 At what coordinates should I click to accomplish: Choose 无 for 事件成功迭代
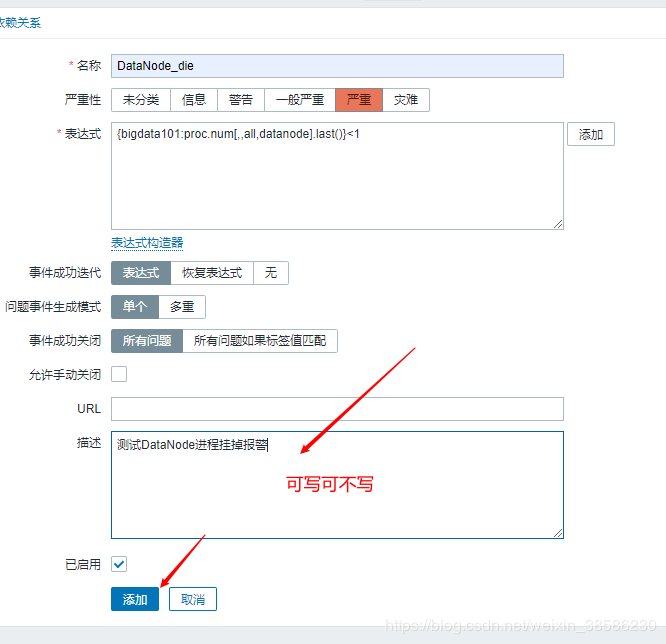click(271, 273)
